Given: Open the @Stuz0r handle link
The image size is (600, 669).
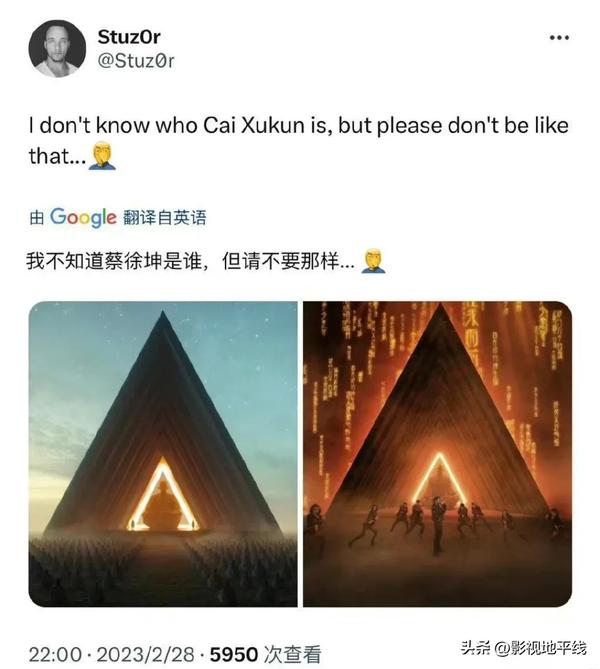Looking at the screenshot, I should tap(136, 61).
